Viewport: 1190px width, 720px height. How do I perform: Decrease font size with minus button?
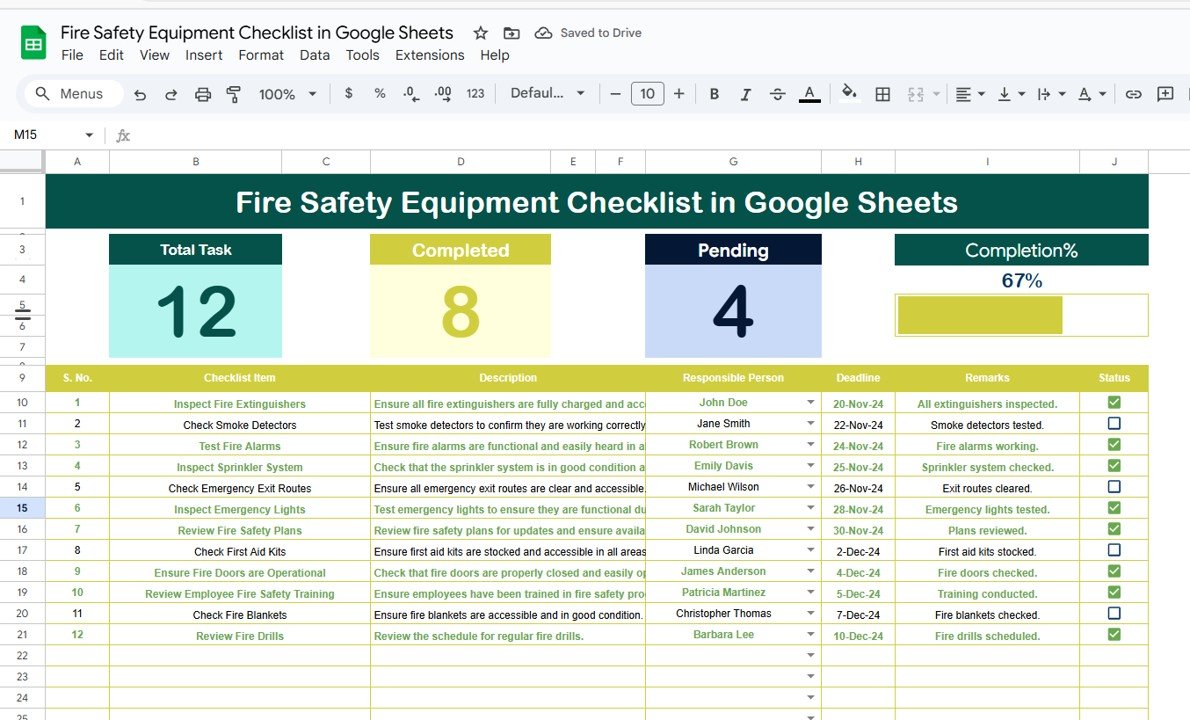coord(615,94)
